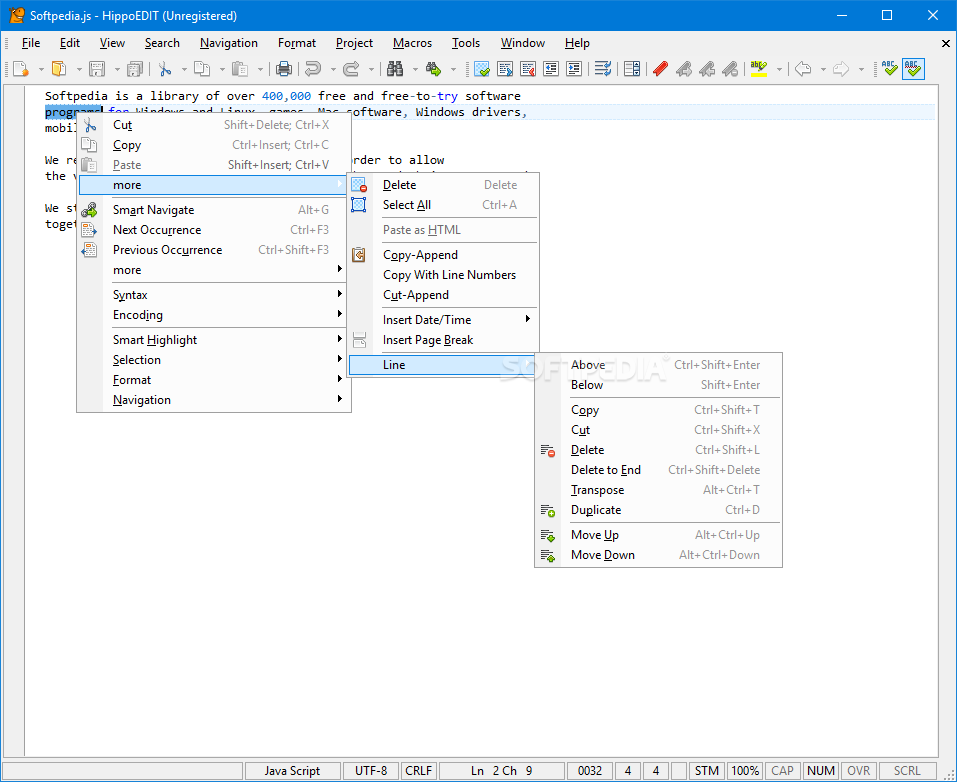
Task: Click the Save All toolbar icon
Action: pyautogui.click(x=134, y=69)
